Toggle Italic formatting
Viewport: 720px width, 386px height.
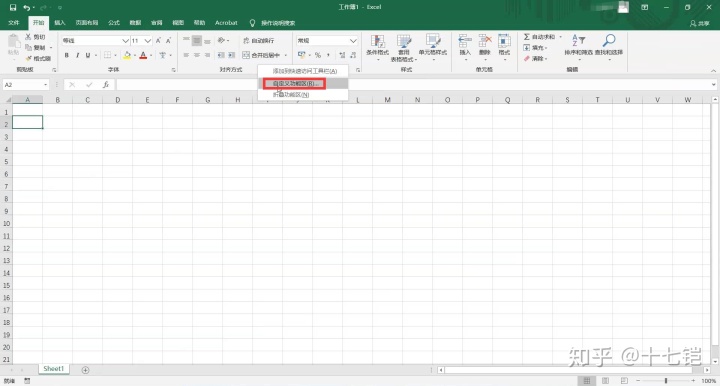[77, 55]
